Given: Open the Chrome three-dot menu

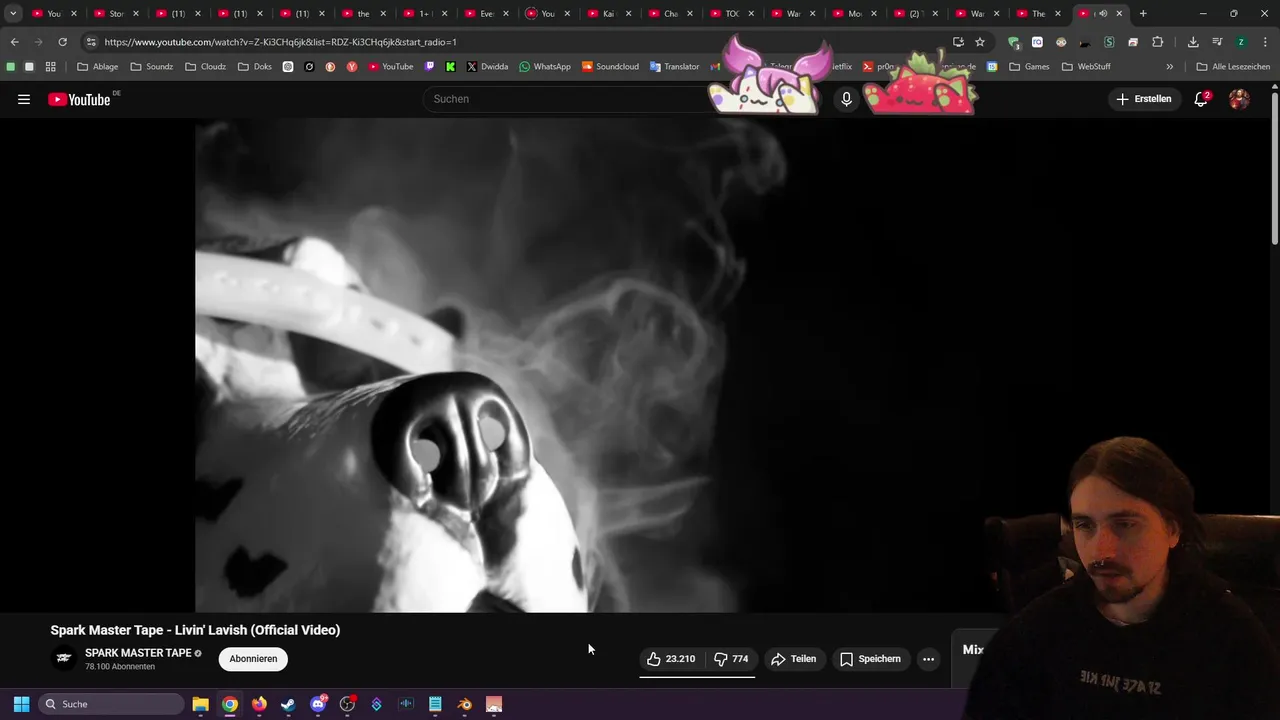Looking at the screenshot, I should pos(1264,42).
